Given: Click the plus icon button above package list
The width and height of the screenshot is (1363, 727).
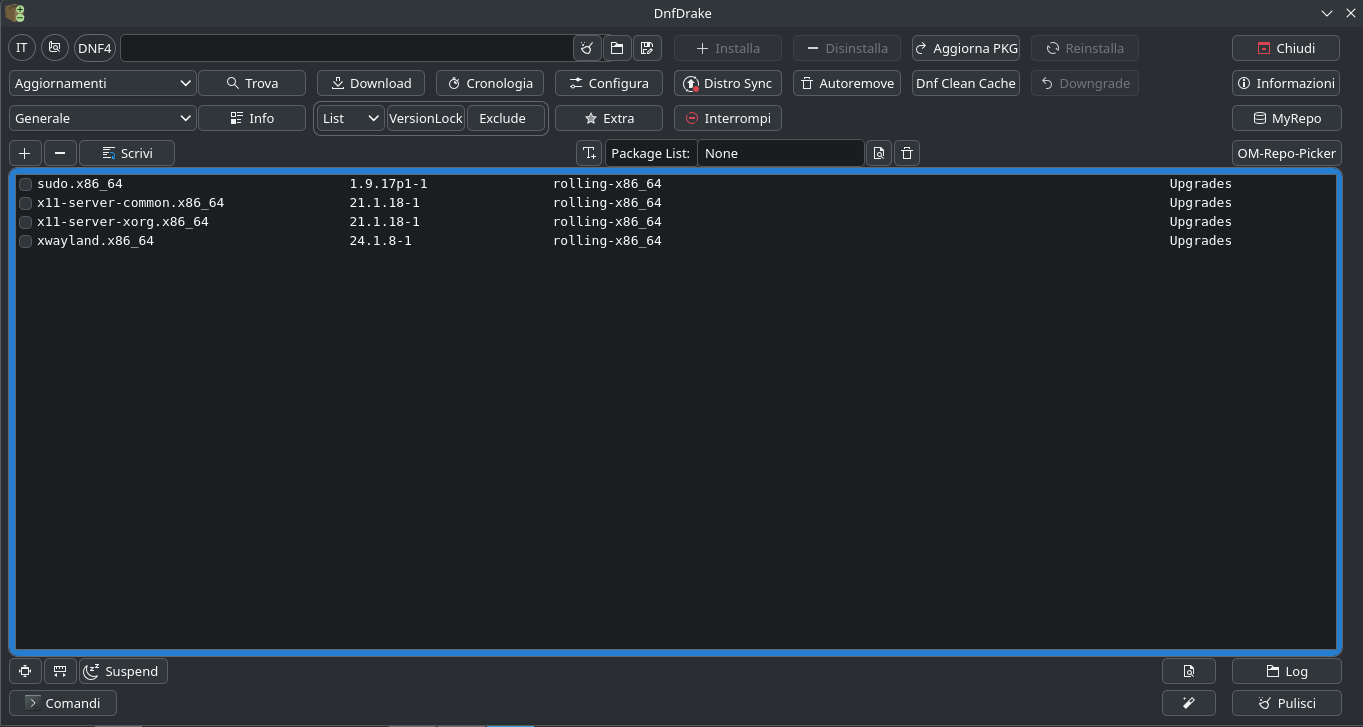Looking at the screenshot, I should pyautogui.click(x=25, y=153).
